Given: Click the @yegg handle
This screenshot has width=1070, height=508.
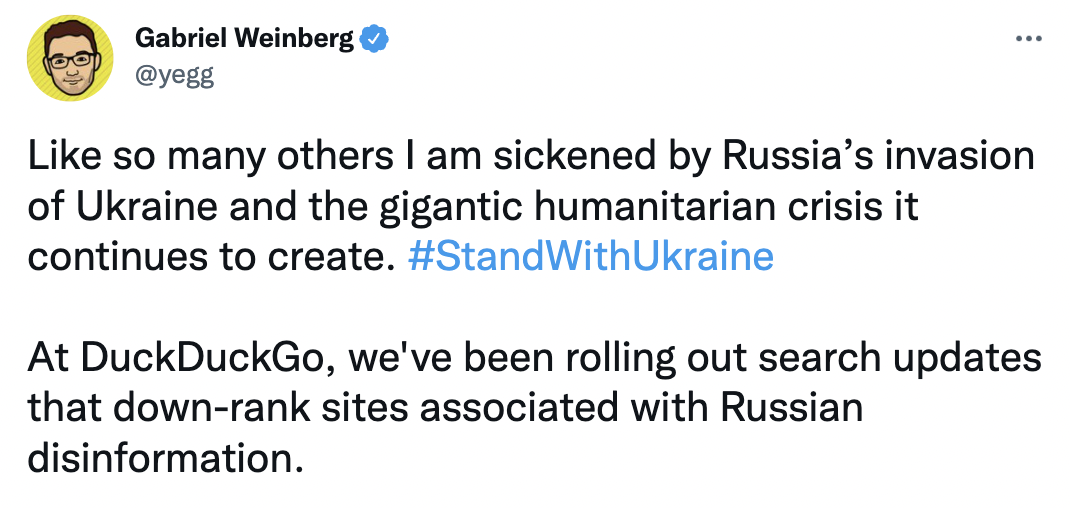Looking at the screenshot, I should coord(175,77).
